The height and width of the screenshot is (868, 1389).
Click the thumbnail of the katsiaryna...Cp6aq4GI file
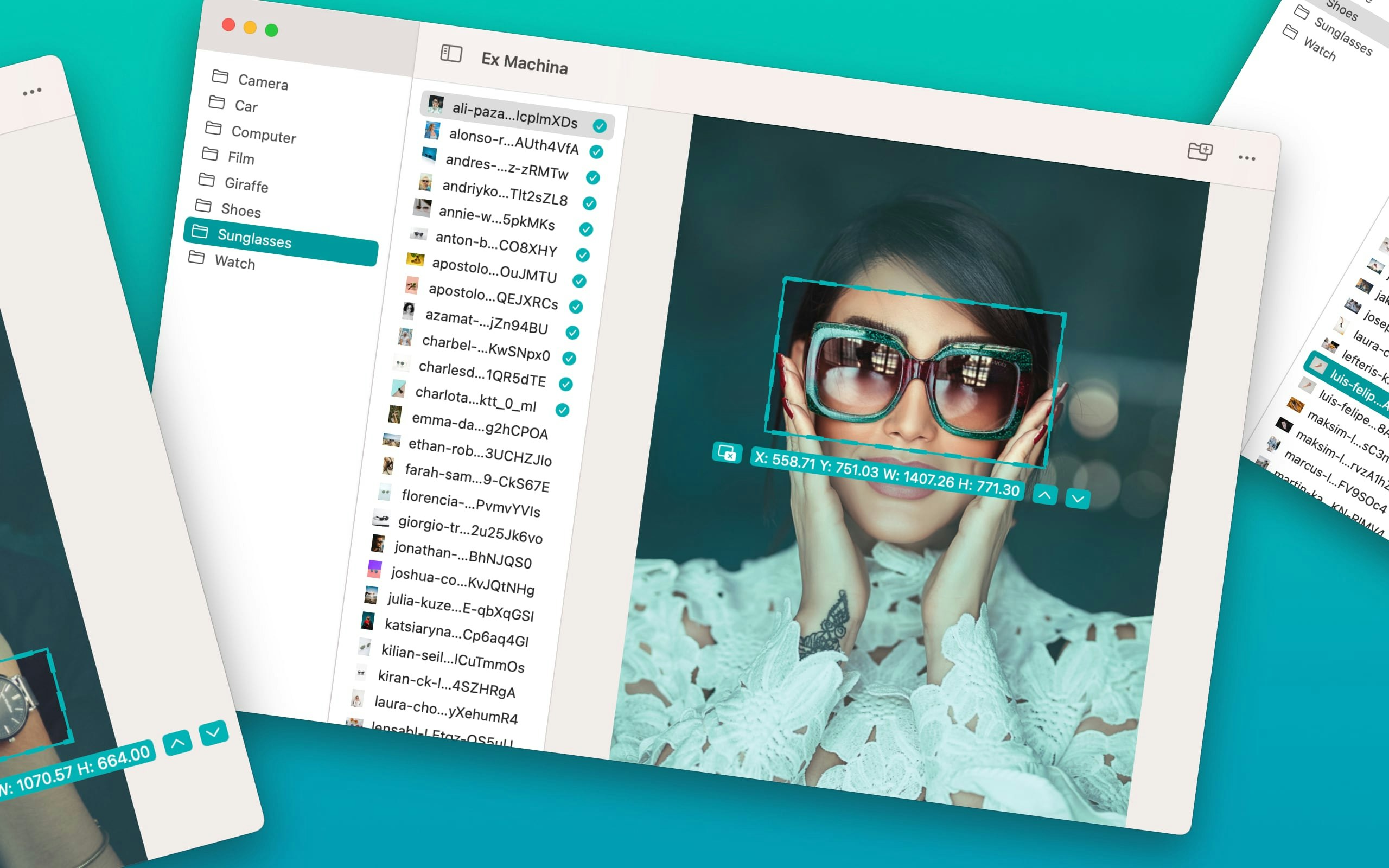[x=367, y=621]
